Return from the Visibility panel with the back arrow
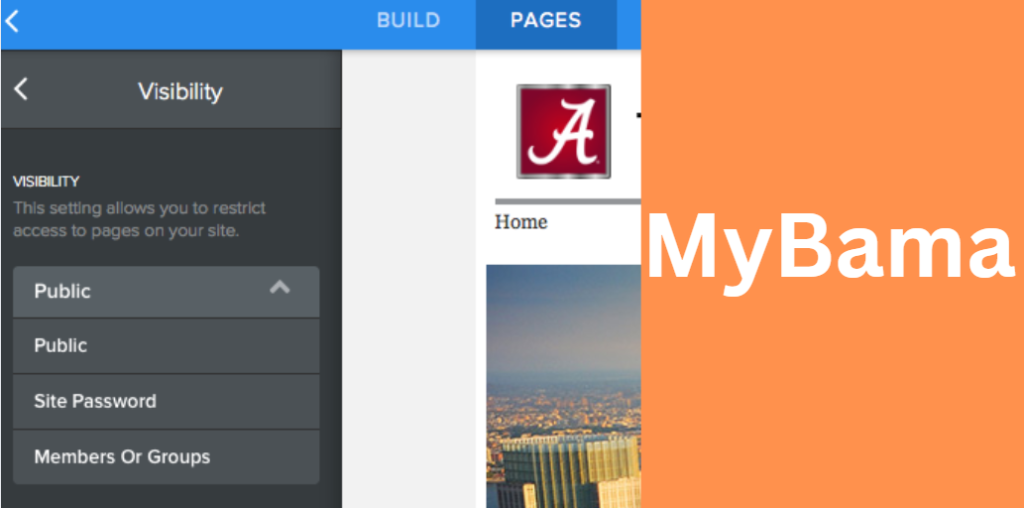The image size is (1024, 508). (21, 89)
